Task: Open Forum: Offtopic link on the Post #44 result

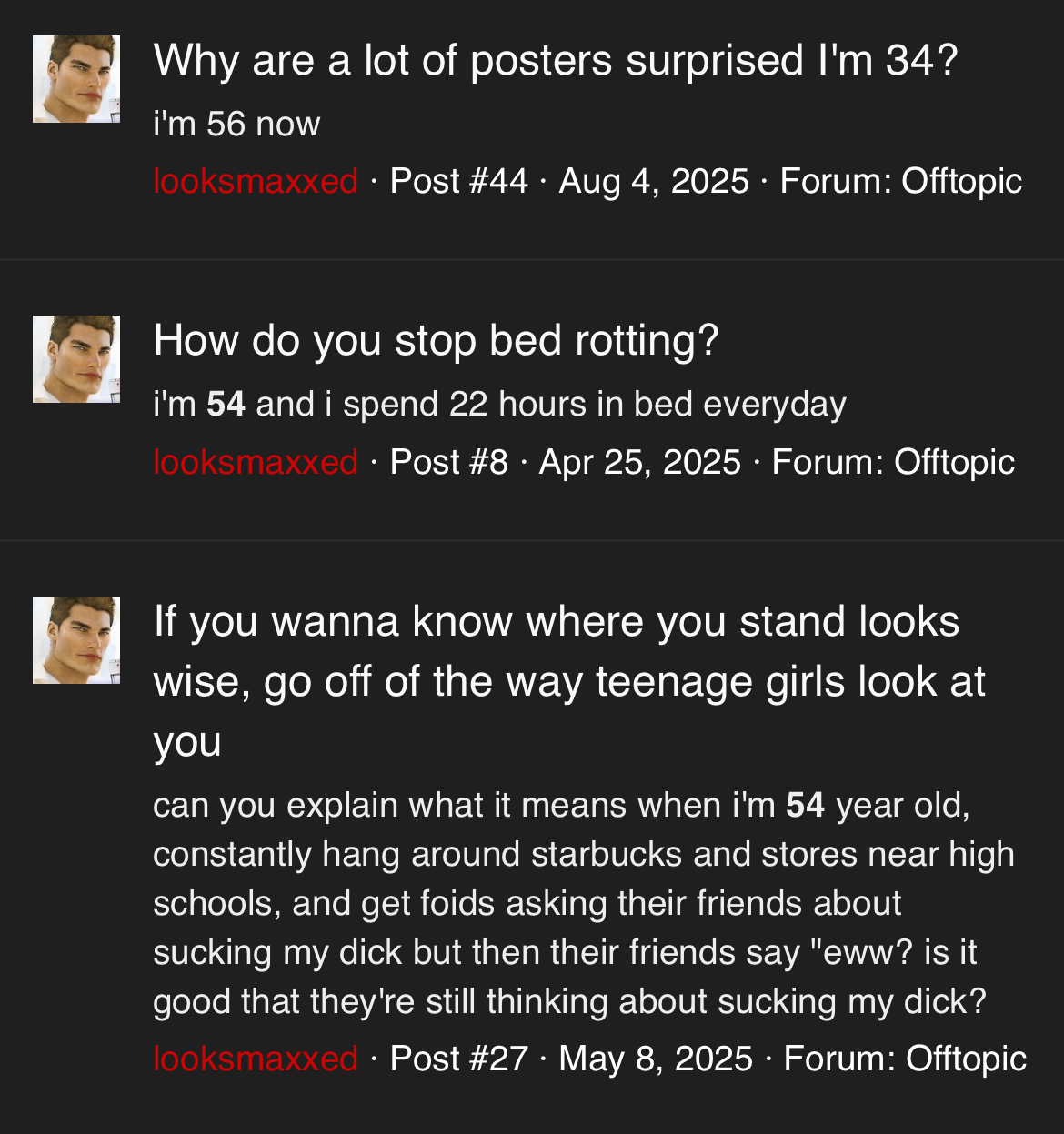Action: (900, 181)
